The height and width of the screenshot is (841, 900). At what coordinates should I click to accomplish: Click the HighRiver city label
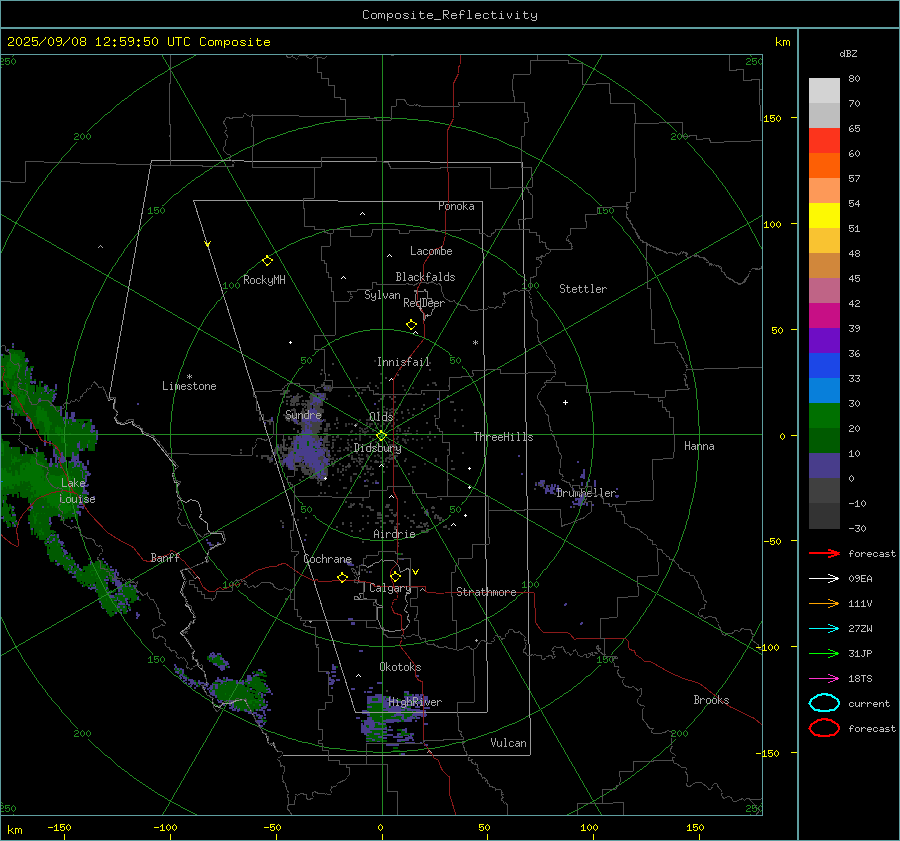point(415,702)
